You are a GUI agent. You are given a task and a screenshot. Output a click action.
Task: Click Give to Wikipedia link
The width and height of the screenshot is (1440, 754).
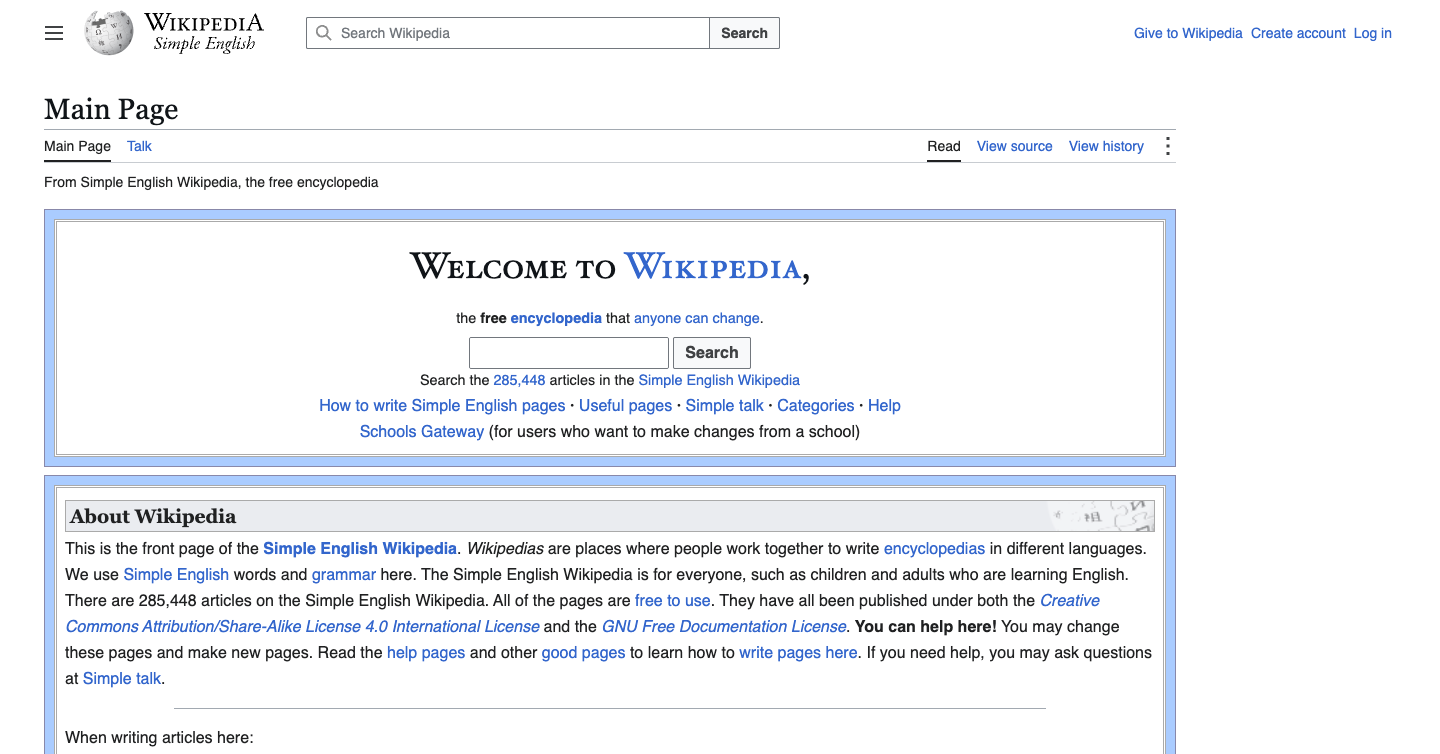pyautogui.click(x=1188, y=33)
